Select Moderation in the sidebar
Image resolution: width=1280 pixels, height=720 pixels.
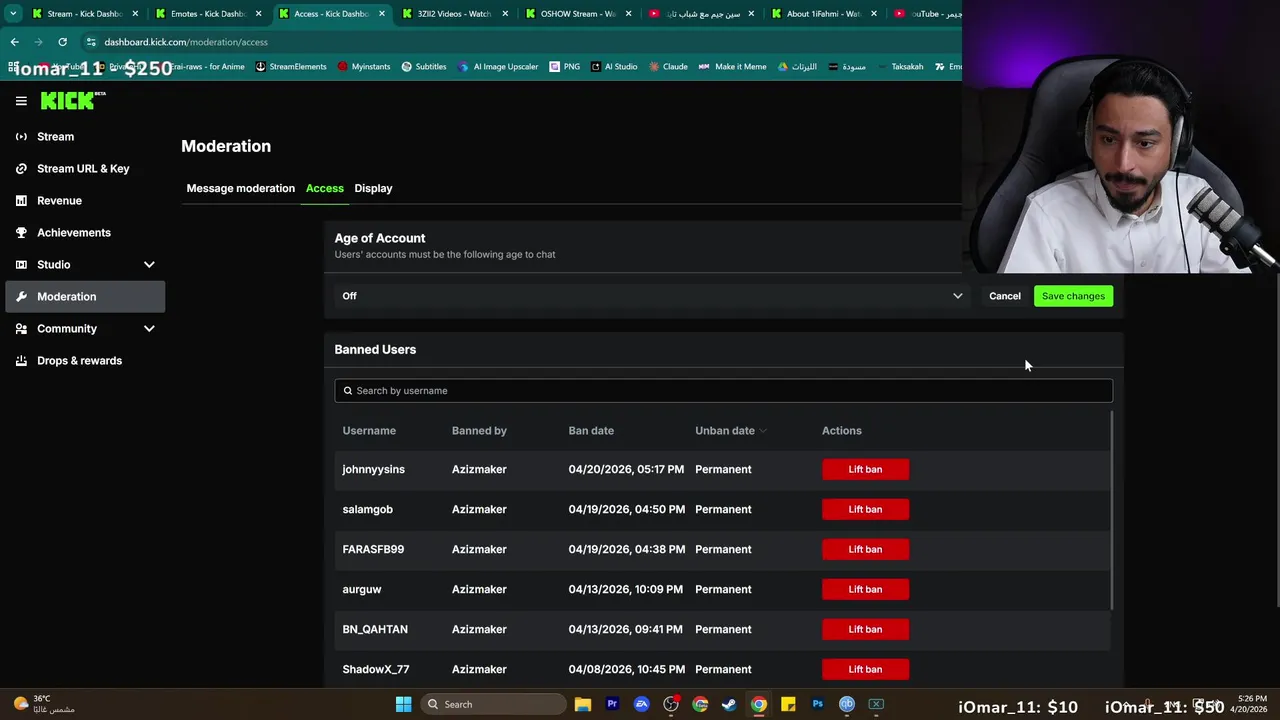85,296
